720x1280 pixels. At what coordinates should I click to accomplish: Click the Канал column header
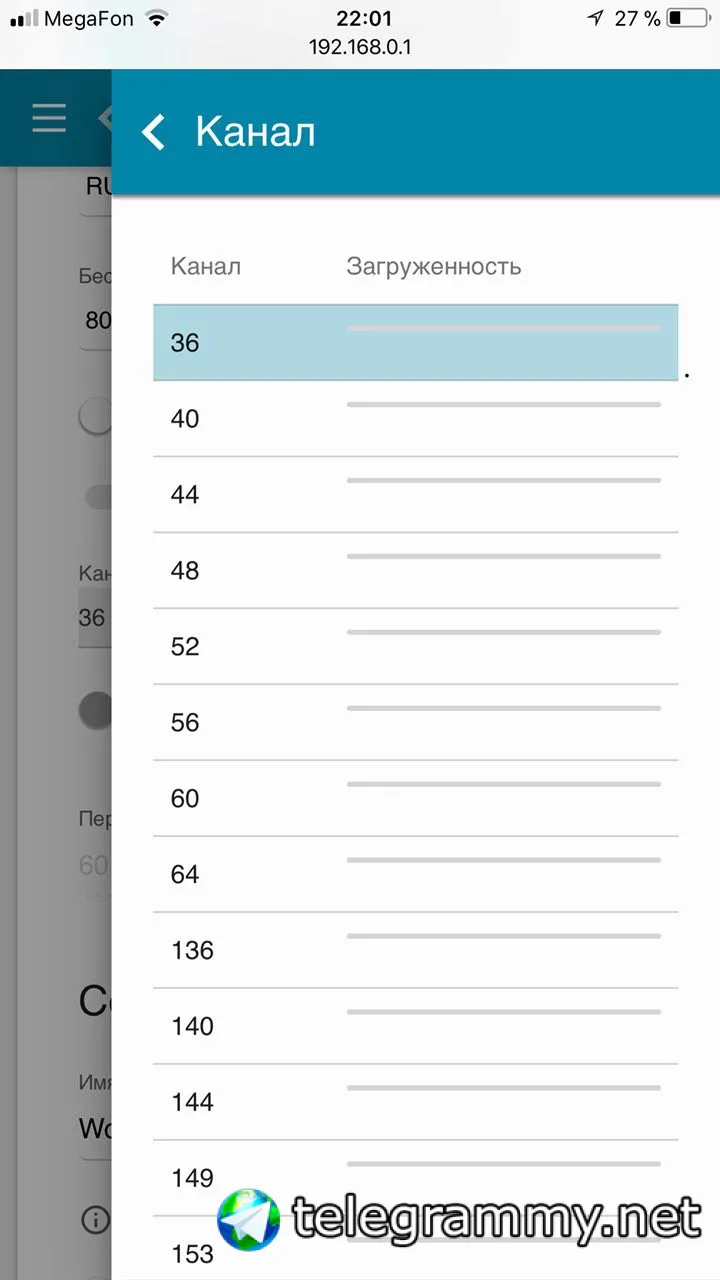pos(206,266)
